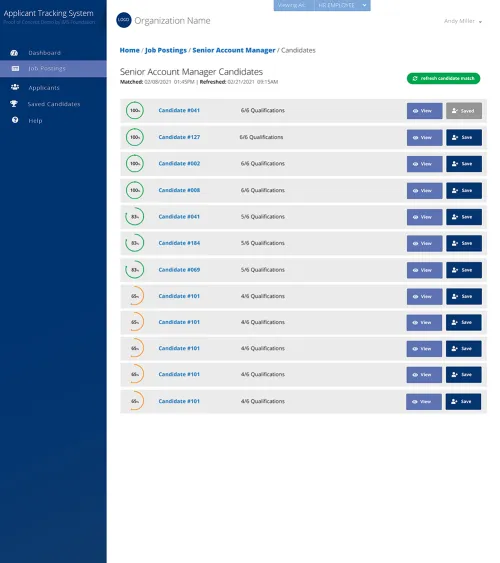Expand the Andy Miller user menu
500x563 pixels.
(463, 21)
